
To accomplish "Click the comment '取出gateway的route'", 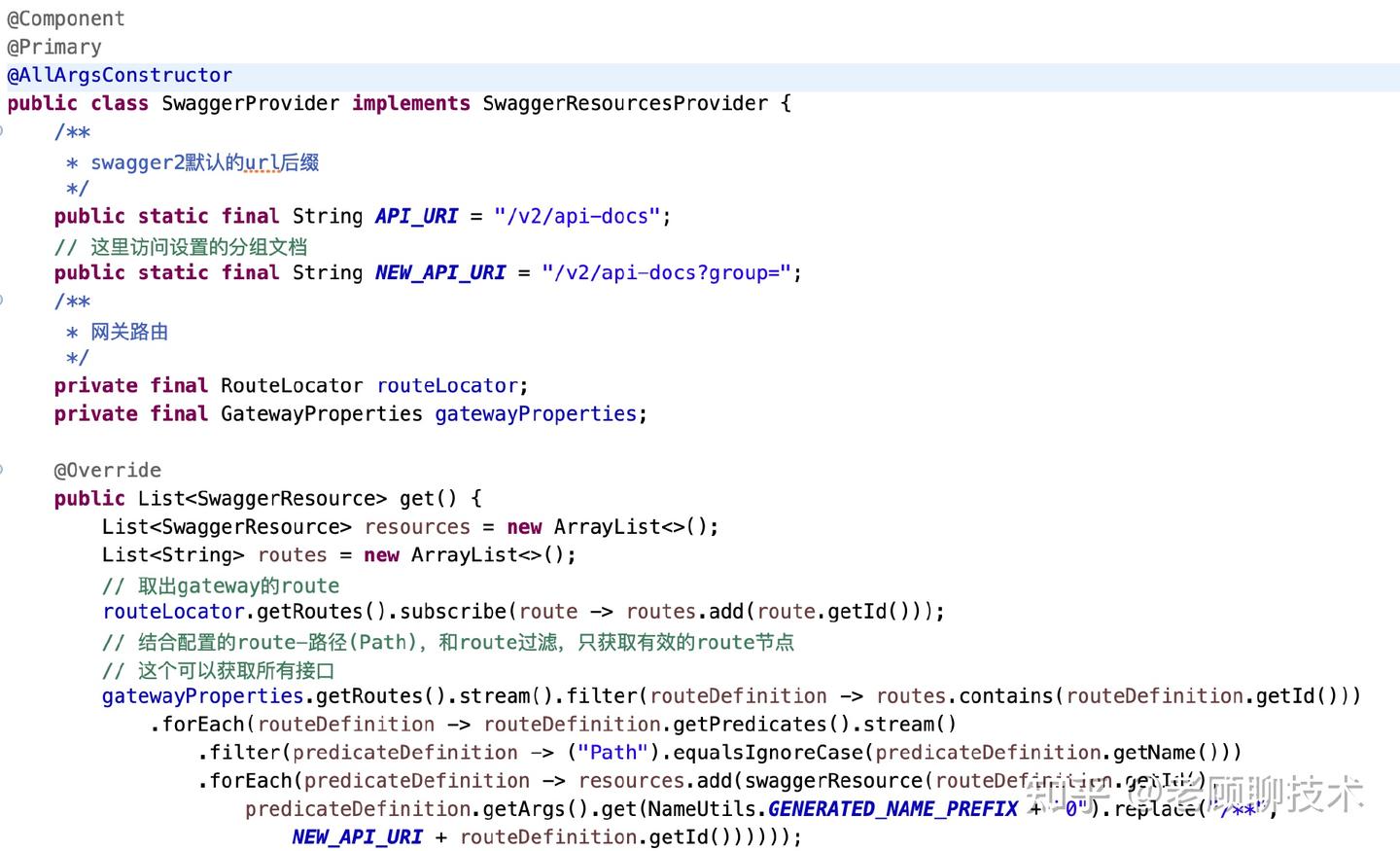I will click(239, 585).
